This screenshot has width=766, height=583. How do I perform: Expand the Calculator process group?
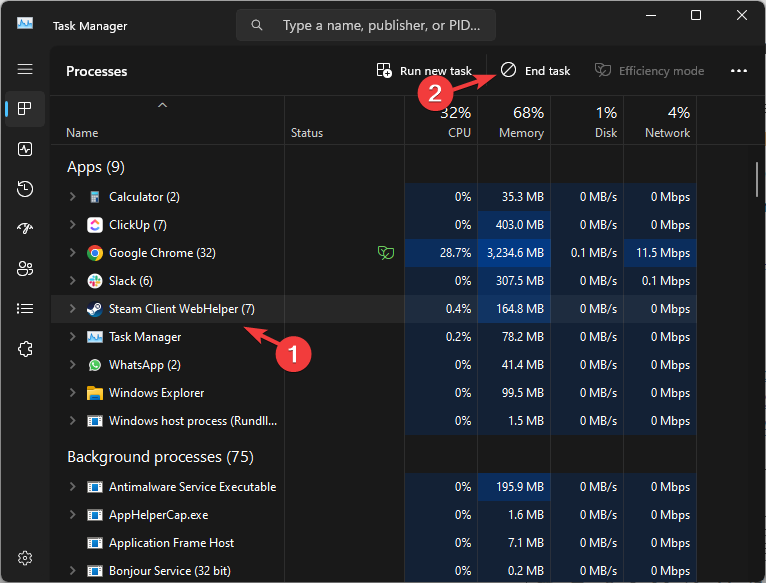(72, 197)
